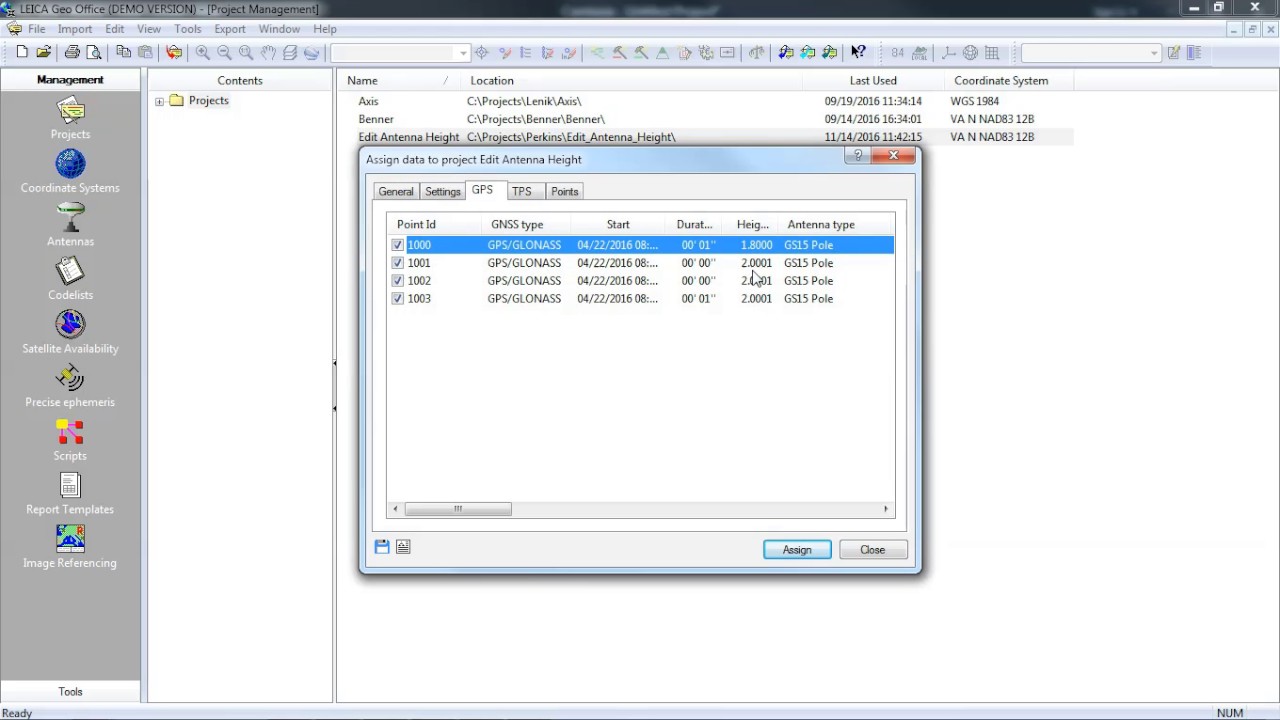Click the Tools bar at sidebar bottom
Image resolution: width=1280 pixels, height=720 pixels.
[70, 691]
